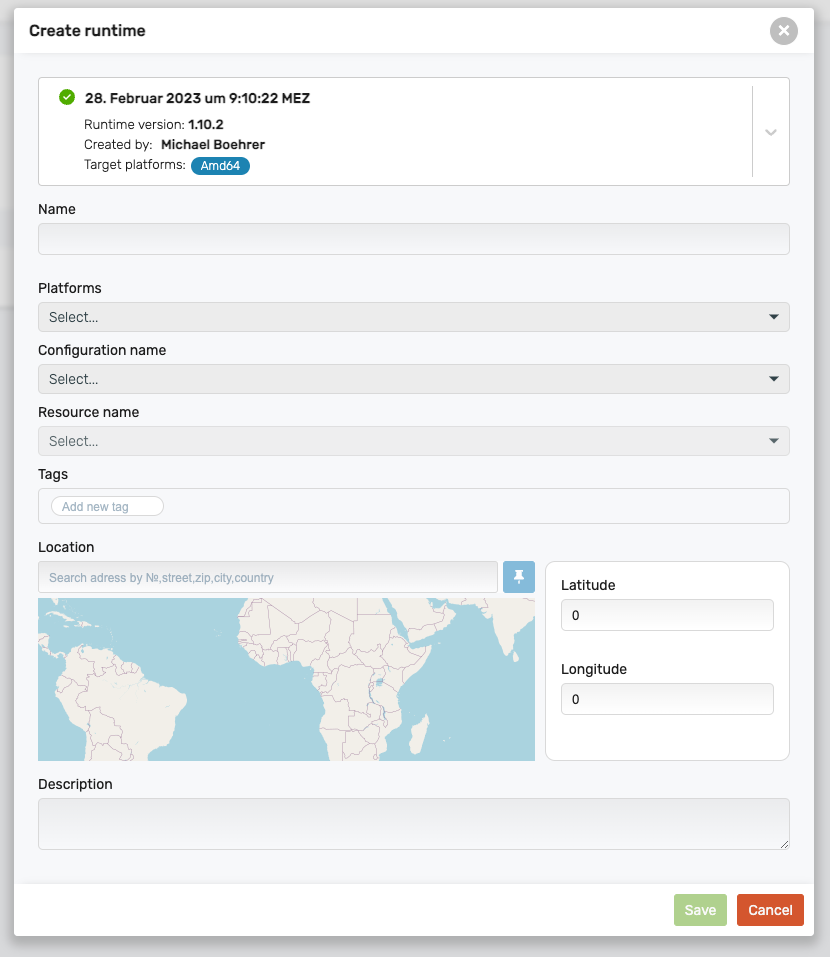
Task: Select the 28. Februar 2023 version heading
Action: pos(197,98)
